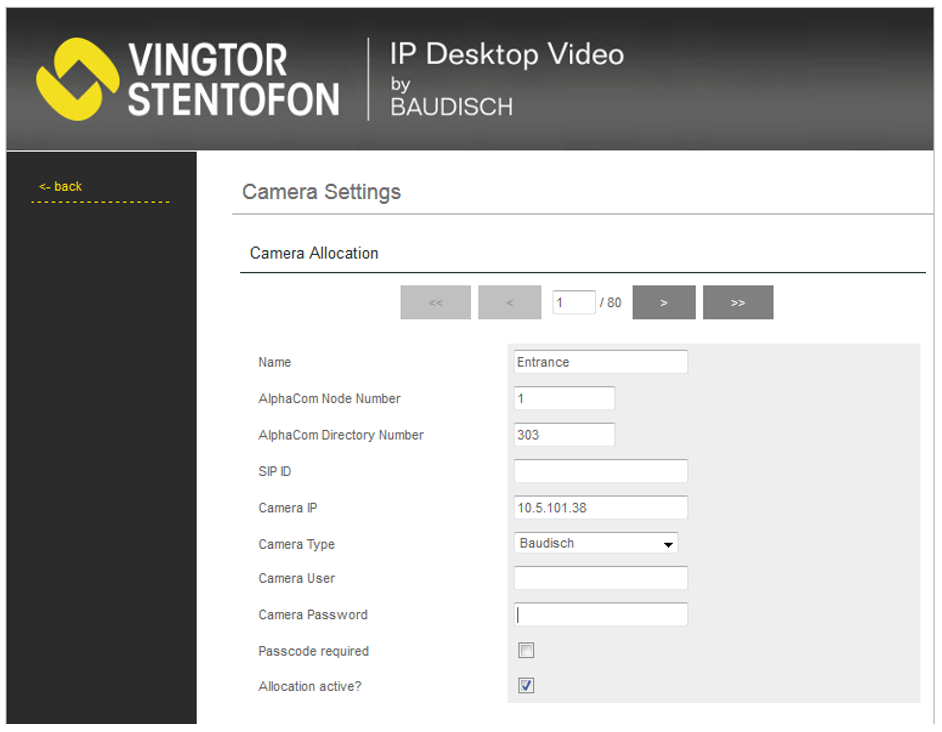Image resolution: width=942 pixels, height=732 pixels.
Task: Click the 'AlphaCom Directory Number' label
Action: 341,435
